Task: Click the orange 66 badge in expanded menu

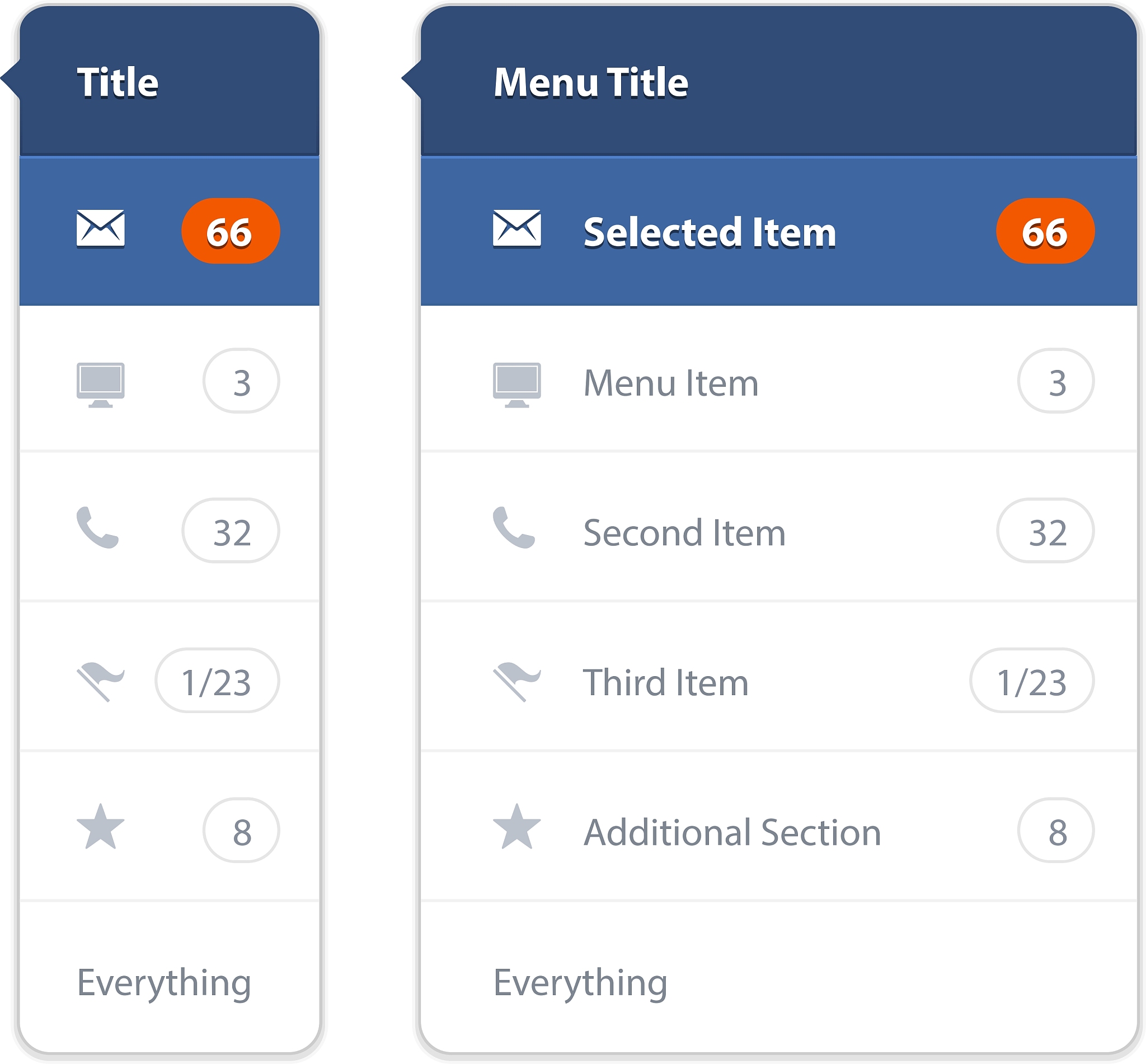Action: tap(1045, 231)
